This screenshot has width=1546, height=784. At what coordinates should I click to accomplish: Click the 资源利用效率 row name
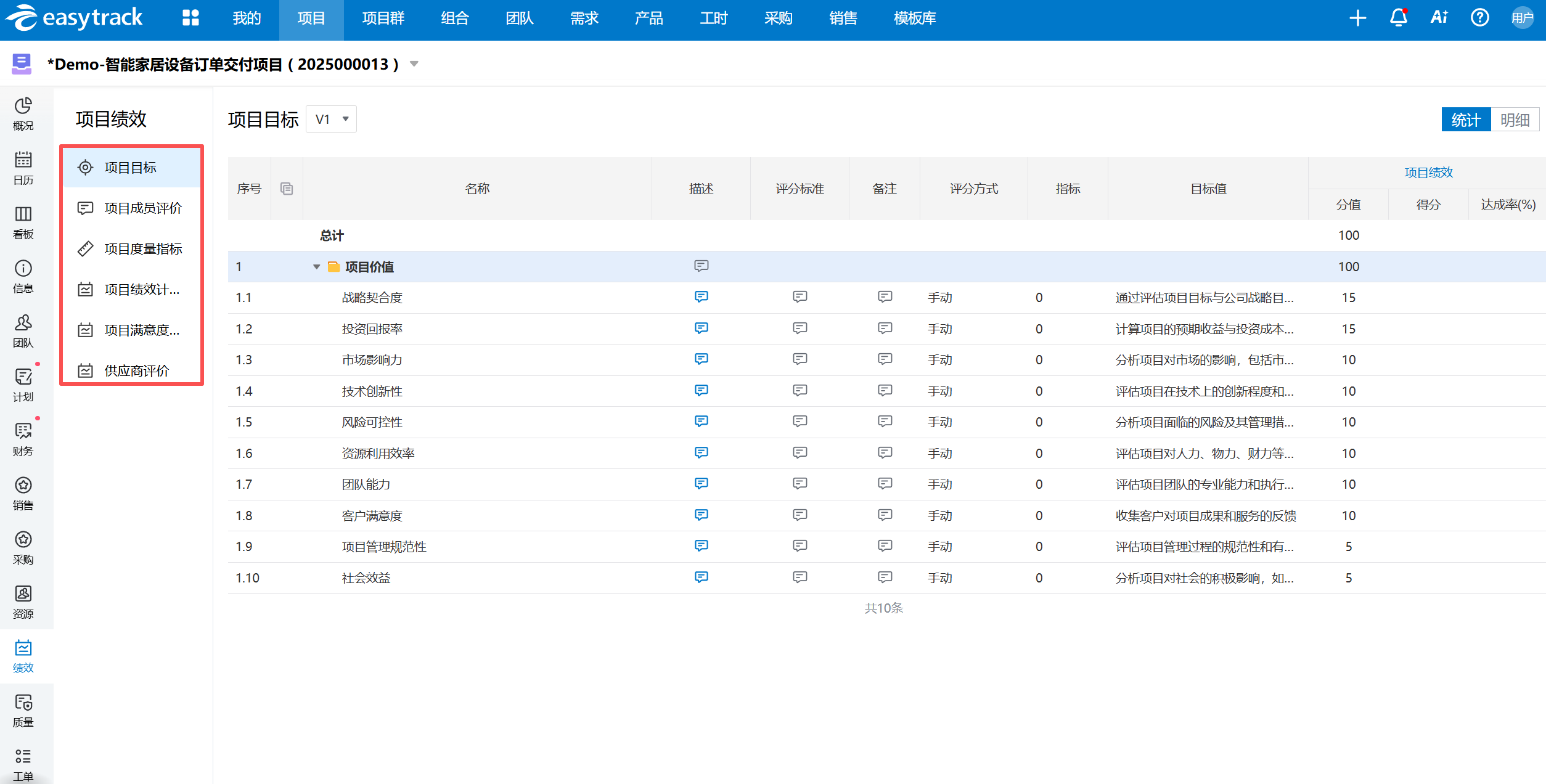[378, 453]
